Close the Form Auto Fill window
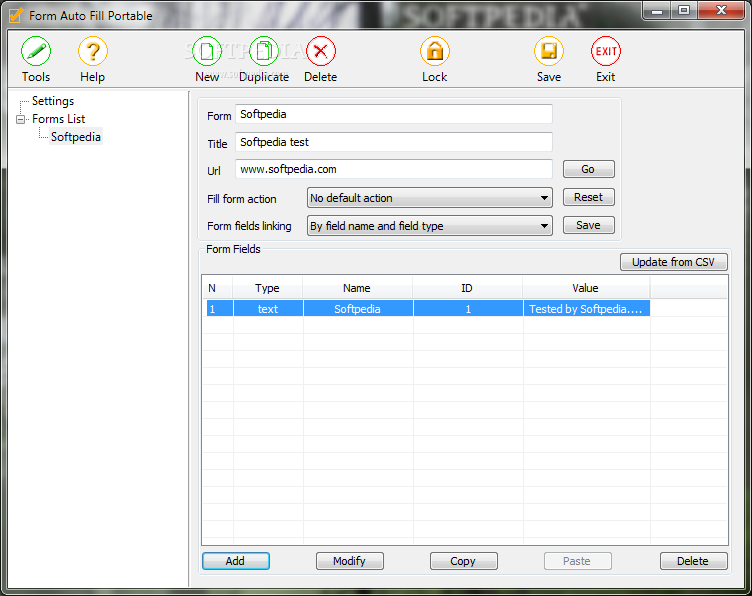This screenshot has height=596, width=752. point(721,11)
